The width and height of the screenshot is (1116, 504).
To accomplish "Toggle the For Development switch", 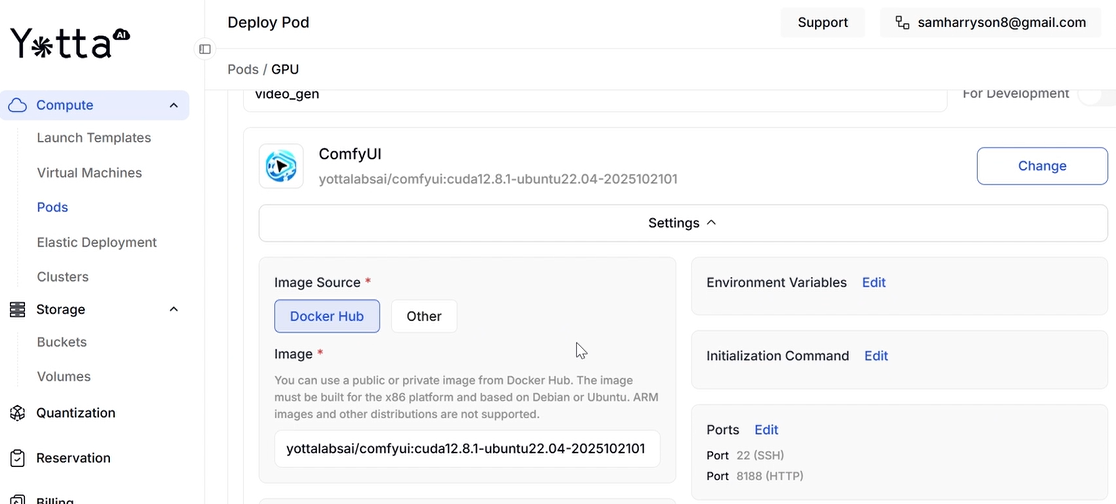I will [x=1098, y=94].
